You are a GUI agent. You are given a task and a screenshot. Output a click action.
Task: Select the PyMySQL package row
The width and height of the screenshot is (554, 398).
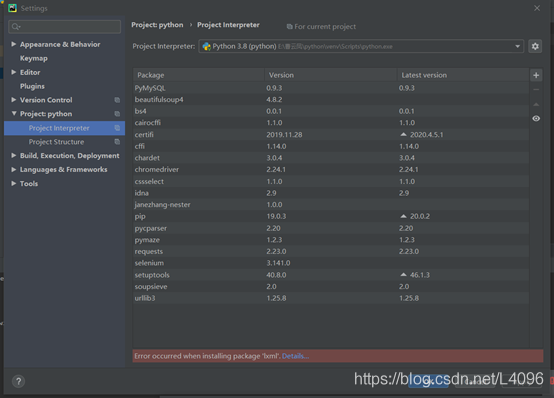click(331, 88)
